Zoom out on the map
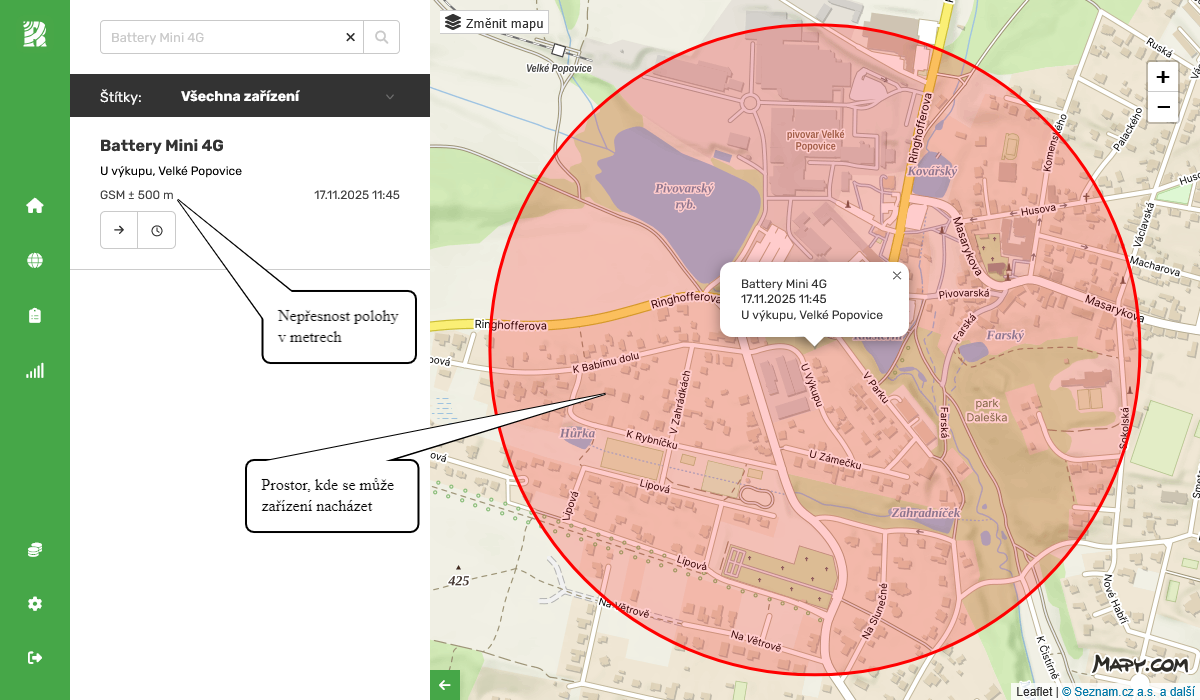The width and height of the screenshot is (1200, 700). tap(1162, 106)
